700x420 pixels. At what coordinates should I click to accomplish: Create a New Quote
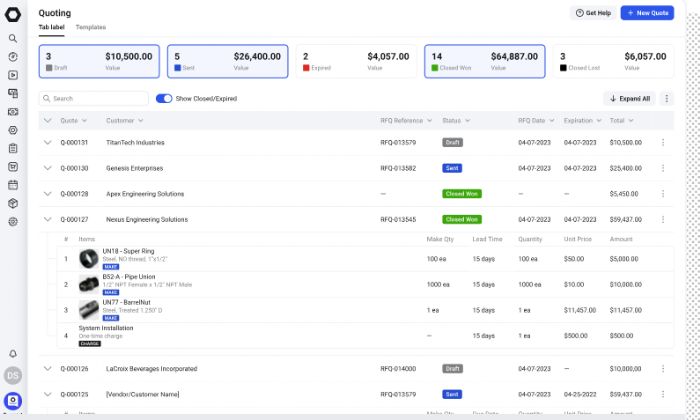tap(647, 13)
